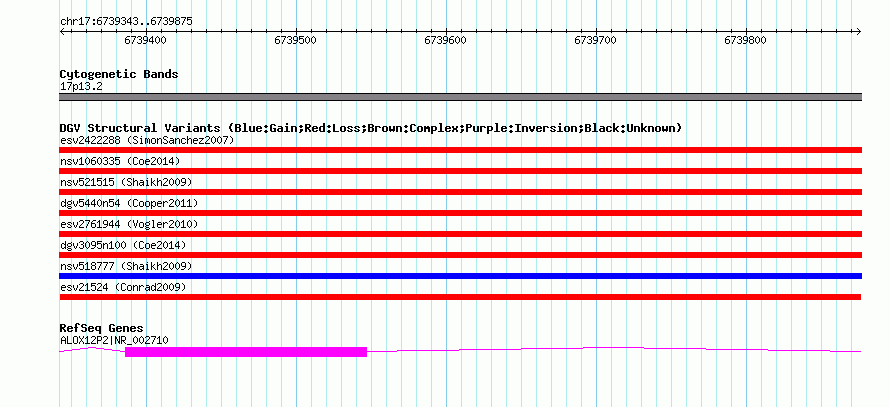Click the nsv521515 (Shaikh2009) label

(126, 182)
